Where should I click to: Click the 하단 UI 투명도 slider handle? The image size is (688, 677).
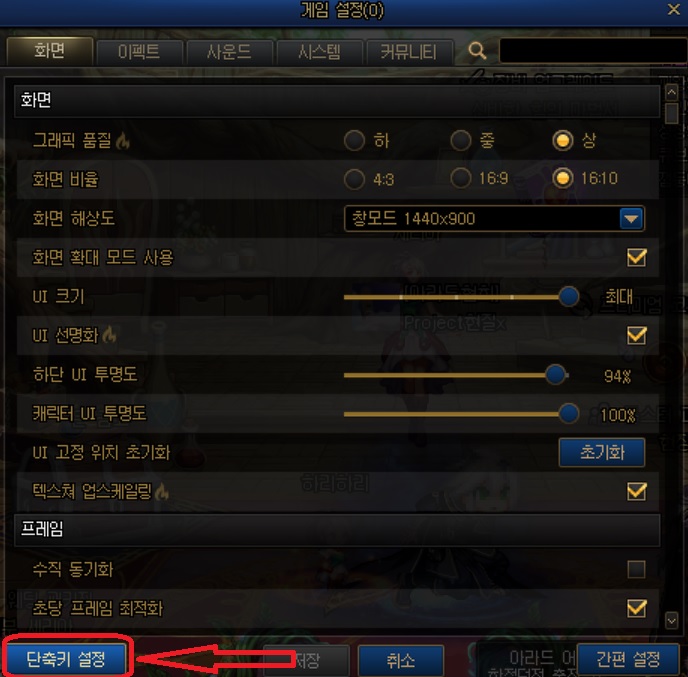[x=555, y=375]
